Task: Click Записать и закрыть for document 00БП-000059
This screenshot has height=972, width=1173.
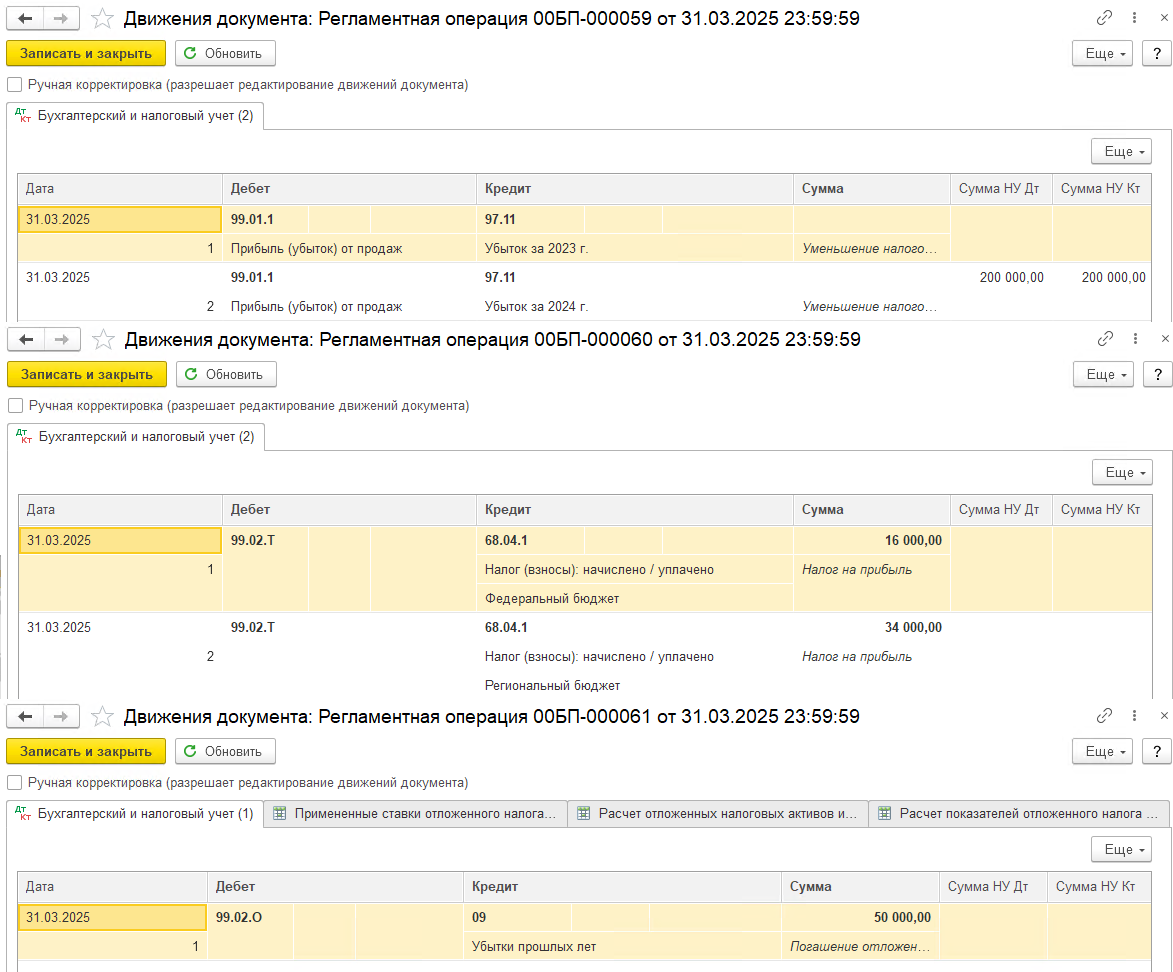Action: tap(86, 53)
